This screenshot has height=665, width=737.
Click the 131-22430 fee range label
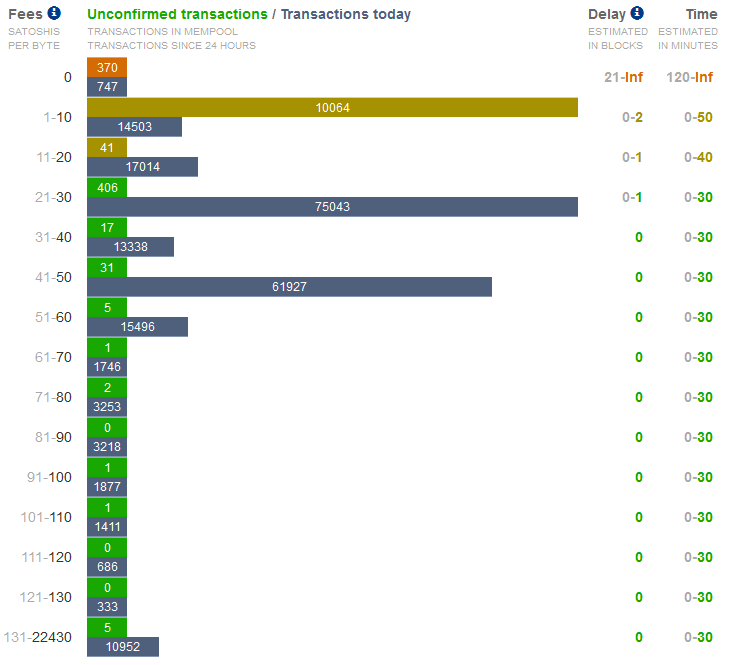(x=38, y=637)
